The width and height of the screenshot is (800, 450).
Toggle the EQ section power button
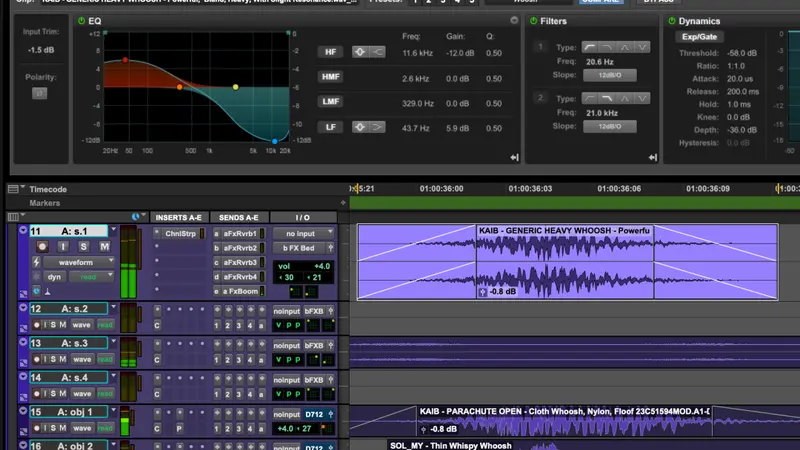(x=81, y=21)
